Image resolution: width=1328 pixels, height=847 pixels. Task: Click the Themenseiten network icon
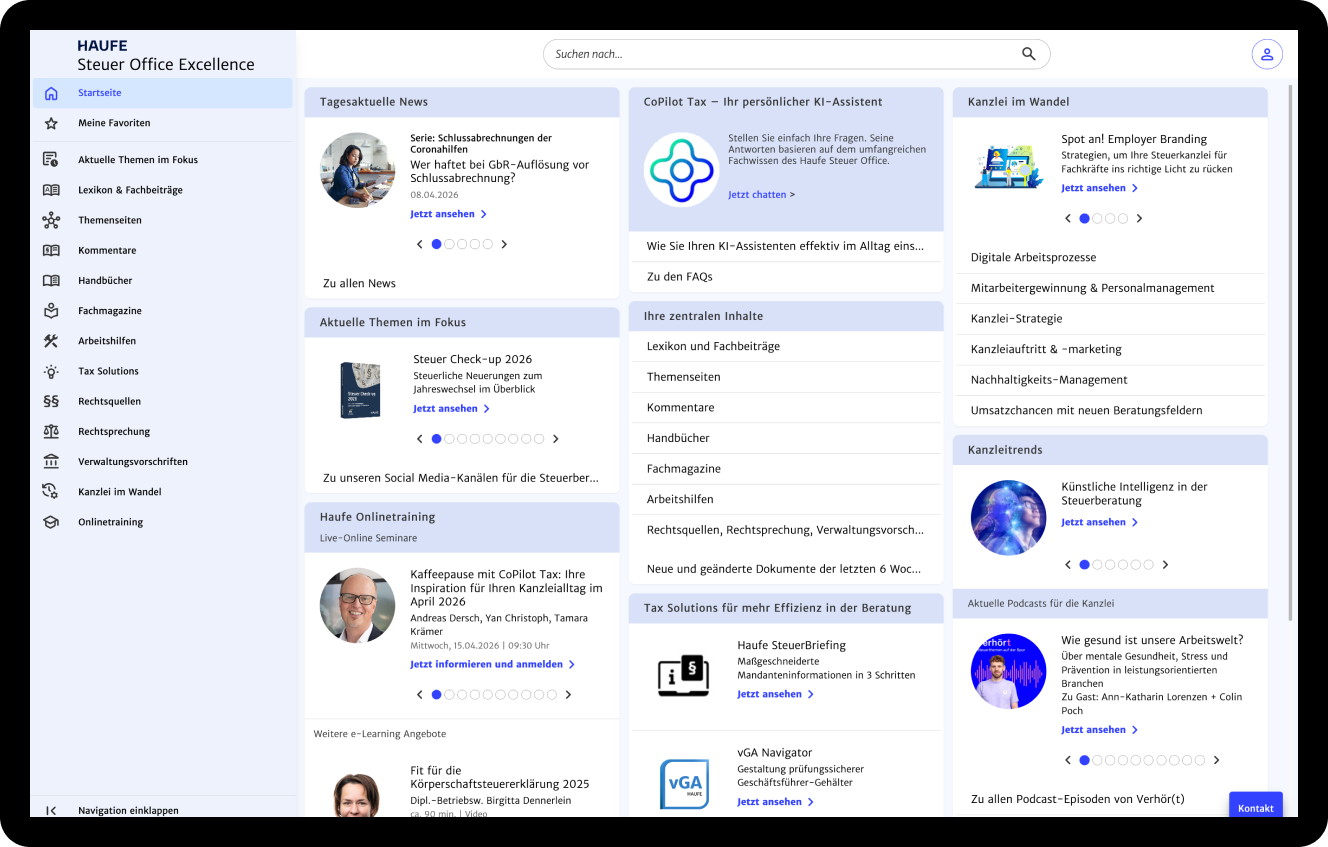point(51,220)
